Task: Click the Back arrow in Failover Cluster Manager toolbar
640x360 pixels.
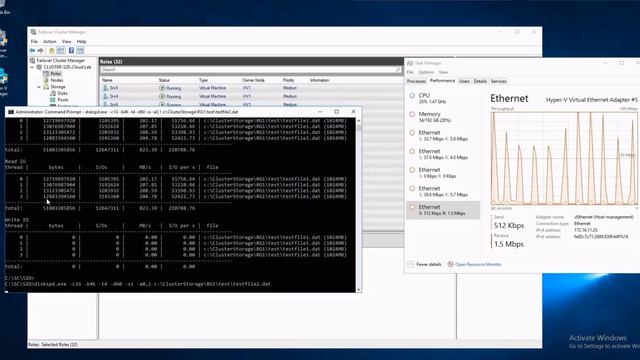Action: (32, 51)
